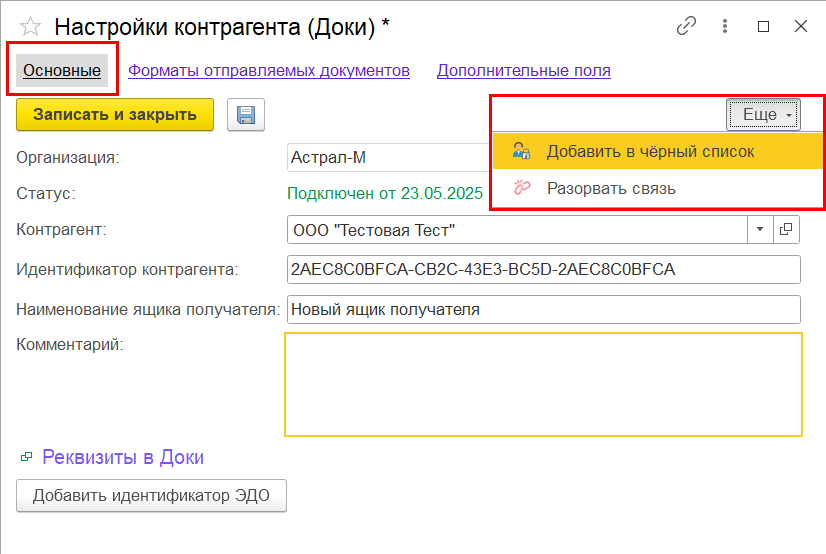The image size is (826, 554).
Task: Click status text Подключен от 23.05.2025
Action: click(385, 193)
